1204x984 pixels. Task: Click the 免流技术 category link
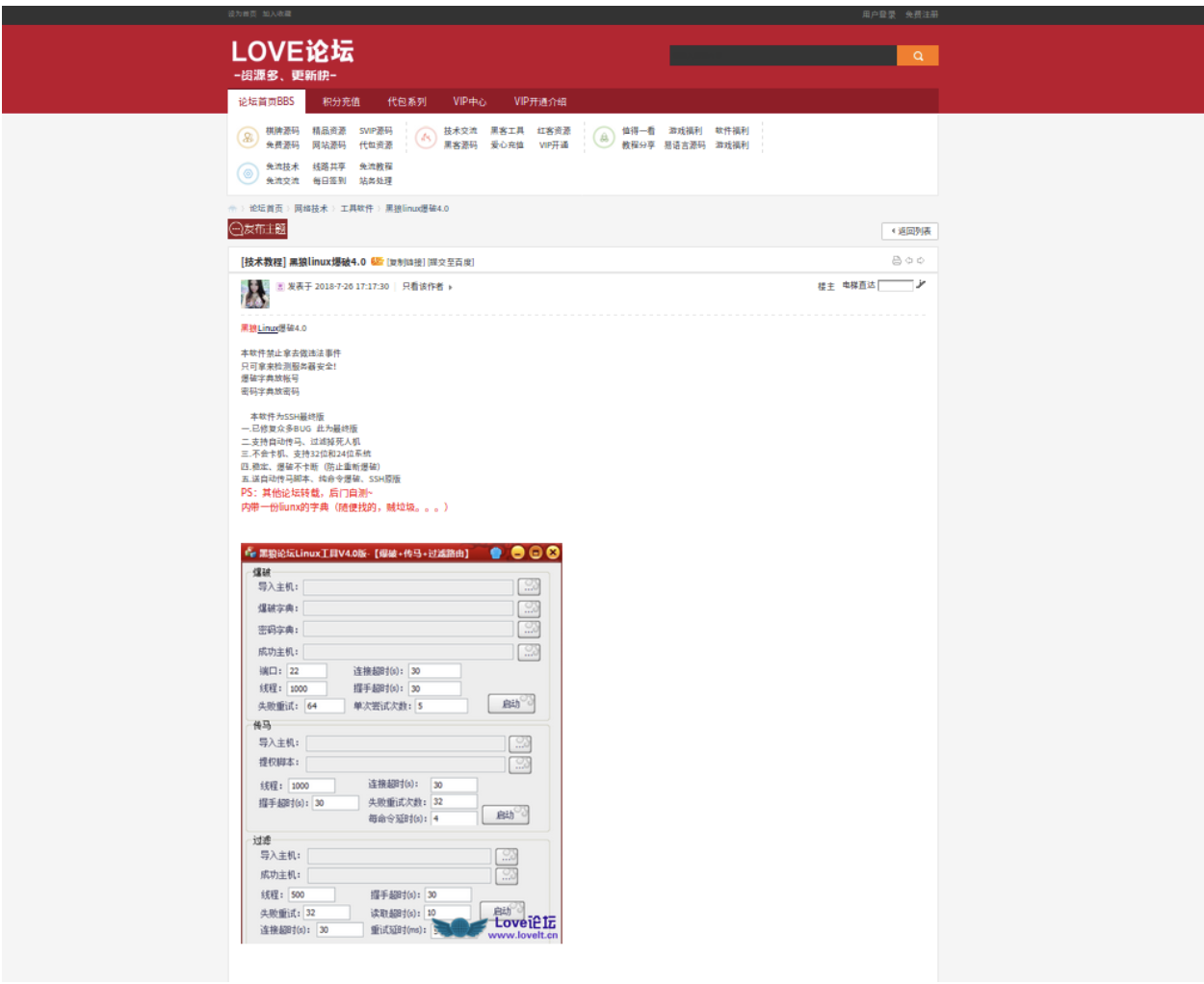click(x=282, y=167)
